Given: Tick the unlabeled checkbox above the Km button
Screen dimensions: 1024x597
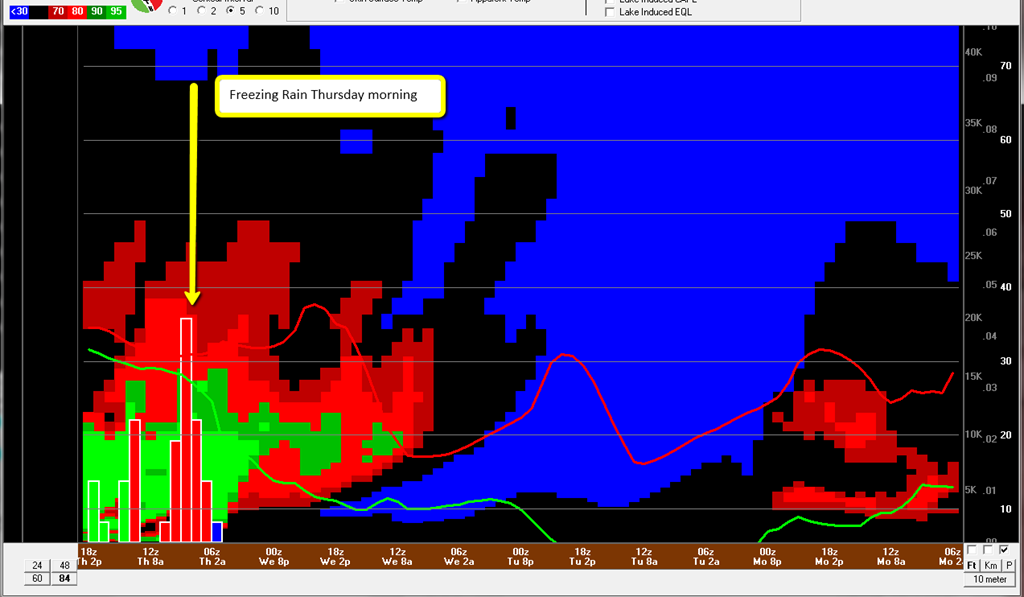Looking at the screenshot, I should (x=988, y=550).
